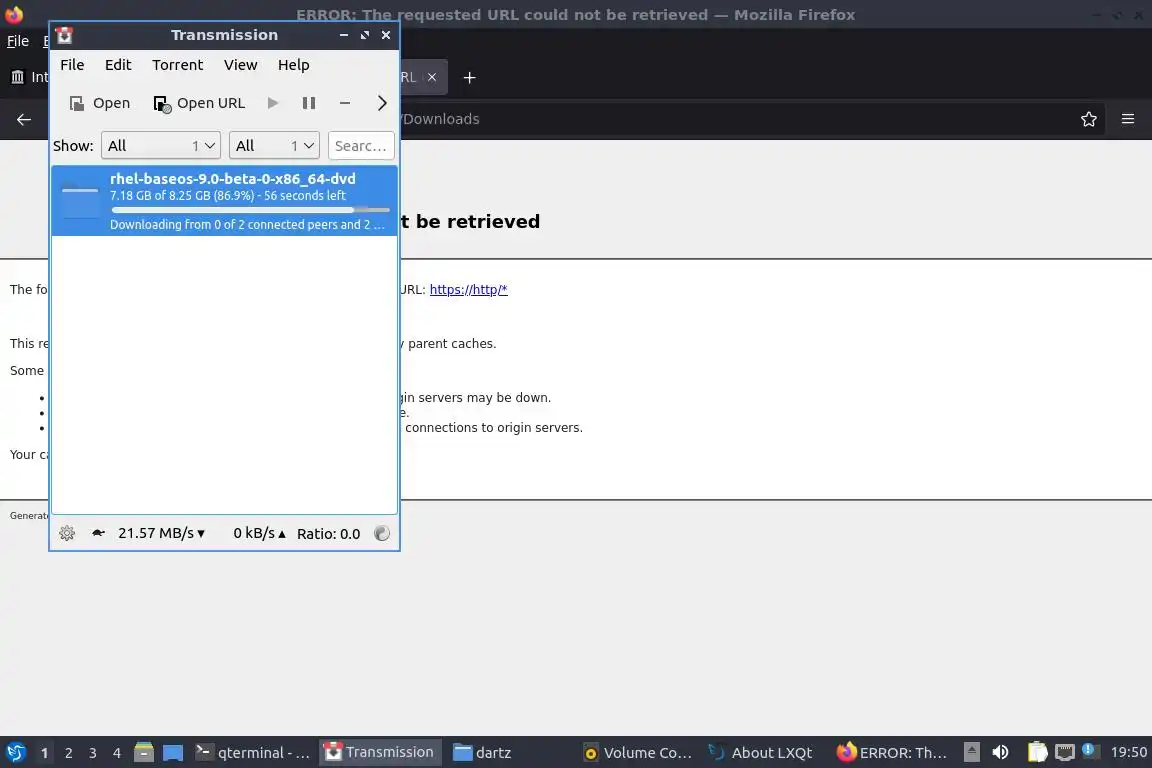Open the first Show filter dropdown
This screenshot has width=1152, height=768.
tap(161, 146)
